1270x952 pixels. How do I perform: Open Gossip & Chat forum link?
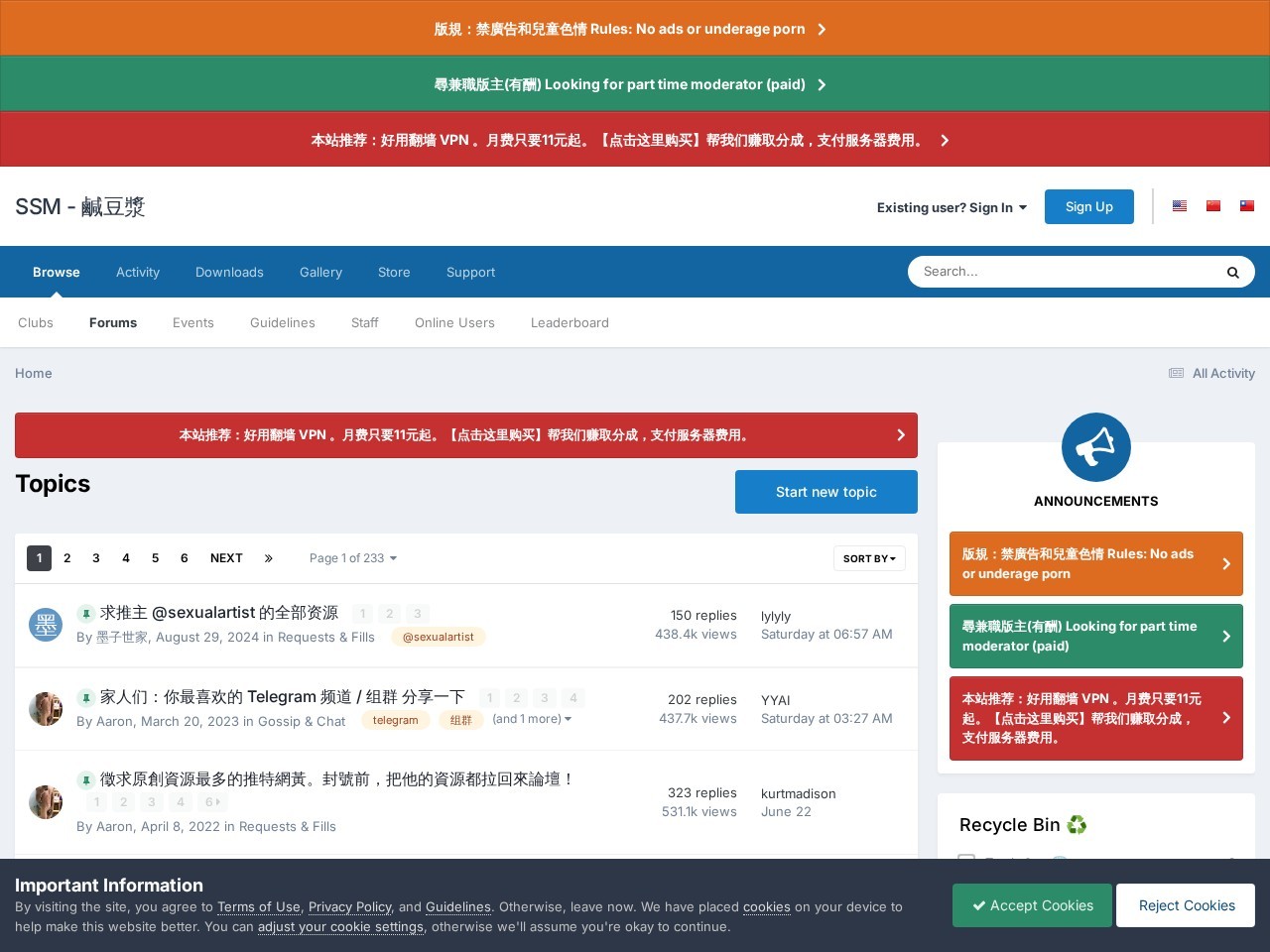[302, 721]
